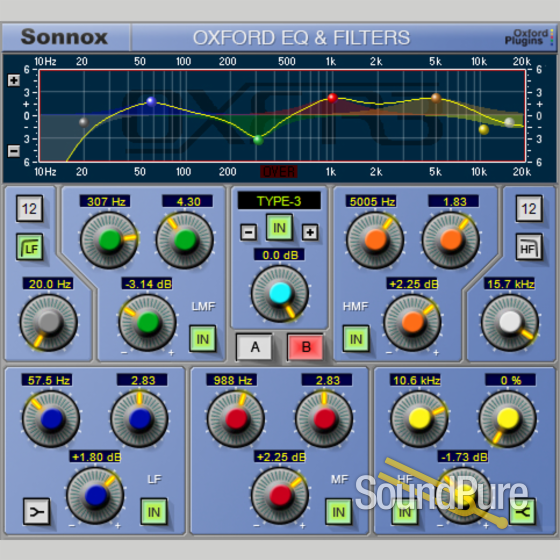Click the HMF Q knob at 1.83
560x560 pixels.
coord(451,240)
